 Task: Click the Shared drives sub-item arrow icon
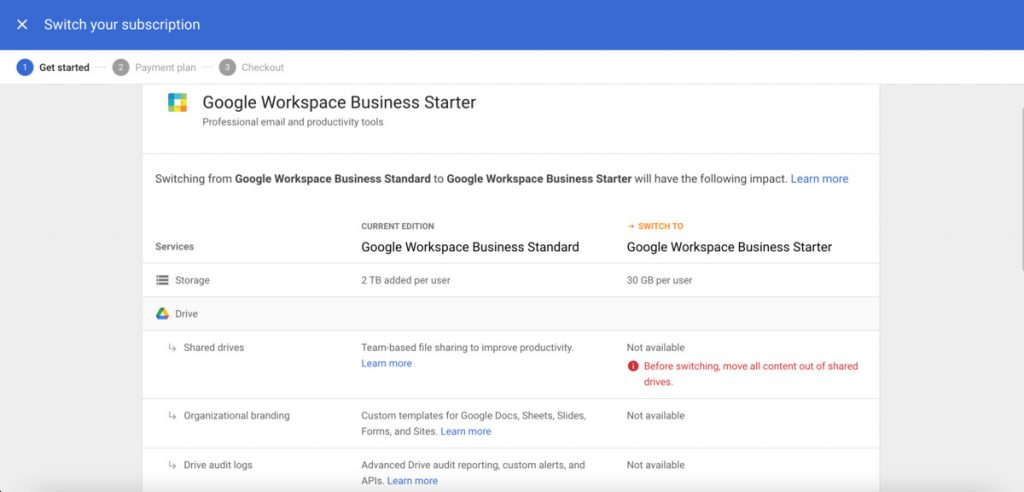pos(172,348)
